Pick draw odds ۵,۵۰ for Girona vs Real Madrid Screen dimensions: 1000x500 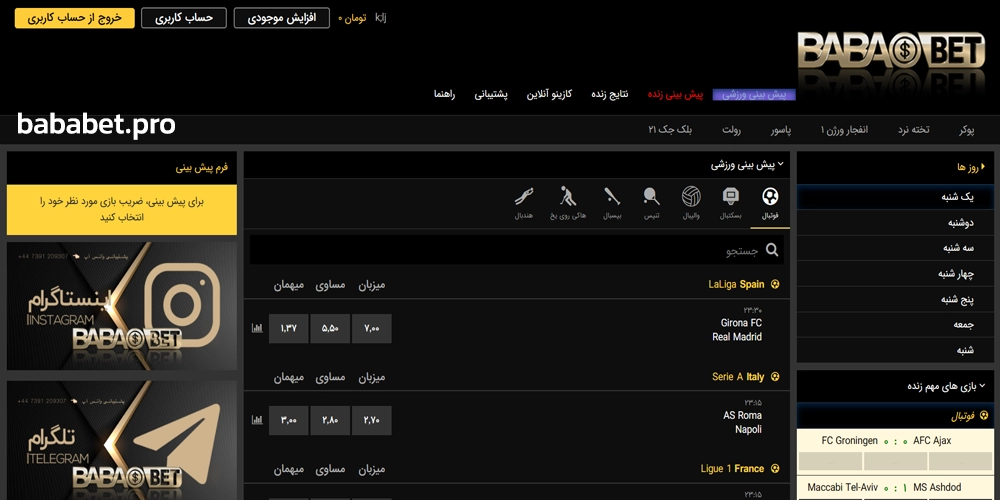(330, 328)
